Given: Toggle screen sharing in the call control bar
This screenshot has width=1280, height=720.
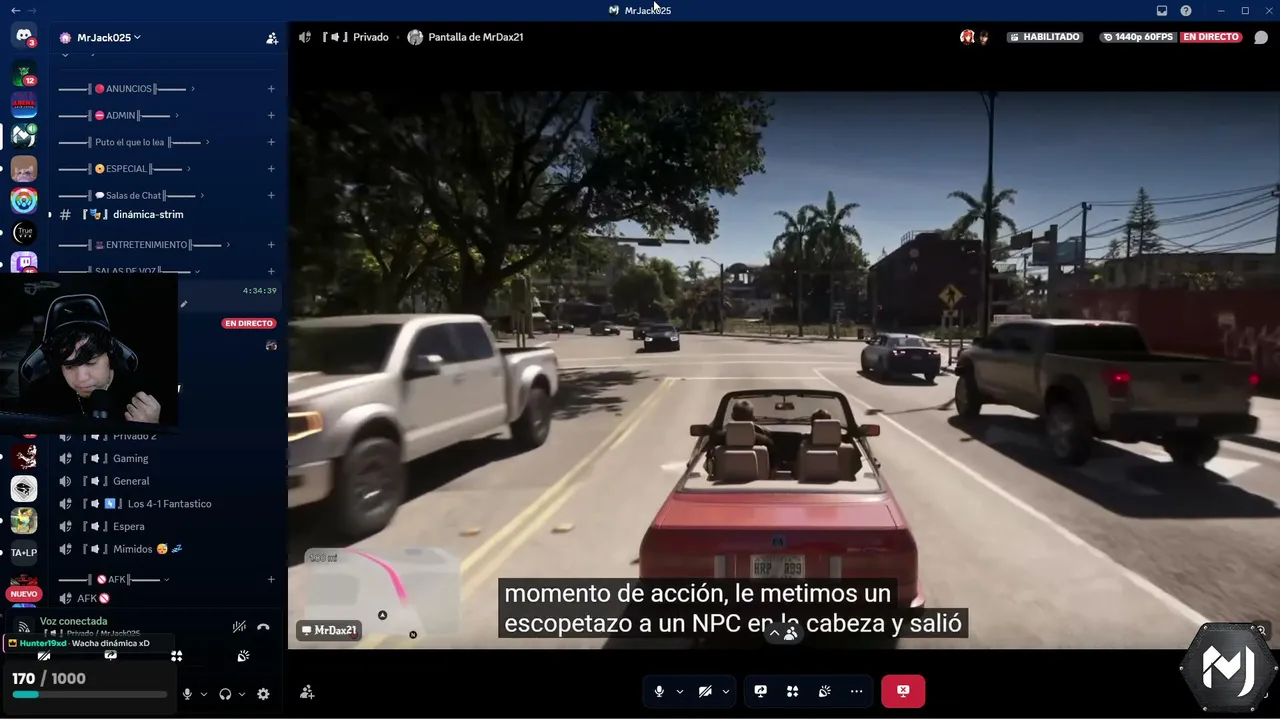Looking at the screenshot, I should 760,691.
